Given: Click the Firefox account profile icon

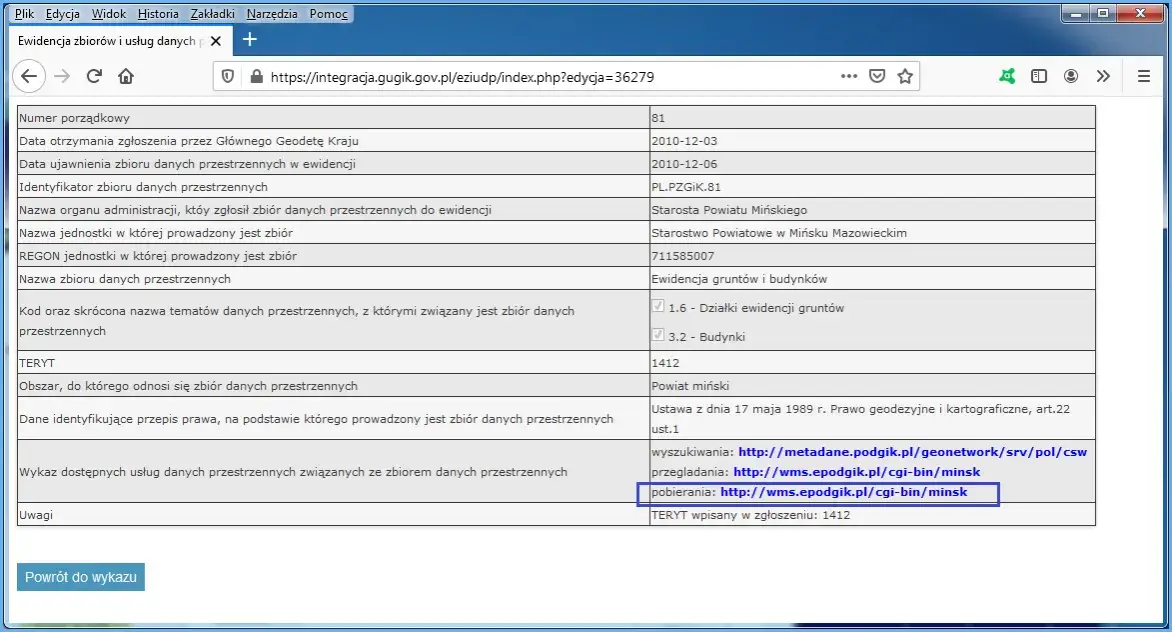Looking at the screenshot, I should (1070, 76).
